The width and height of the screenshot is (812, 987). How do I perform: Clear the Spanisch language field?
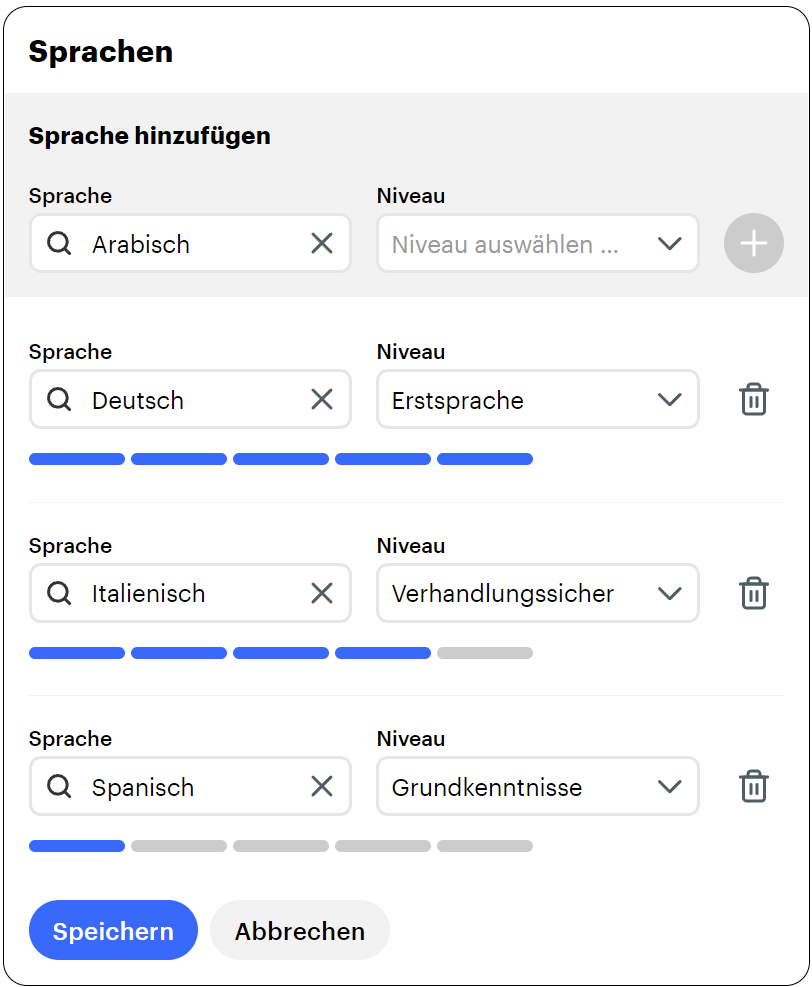(321, 787)
